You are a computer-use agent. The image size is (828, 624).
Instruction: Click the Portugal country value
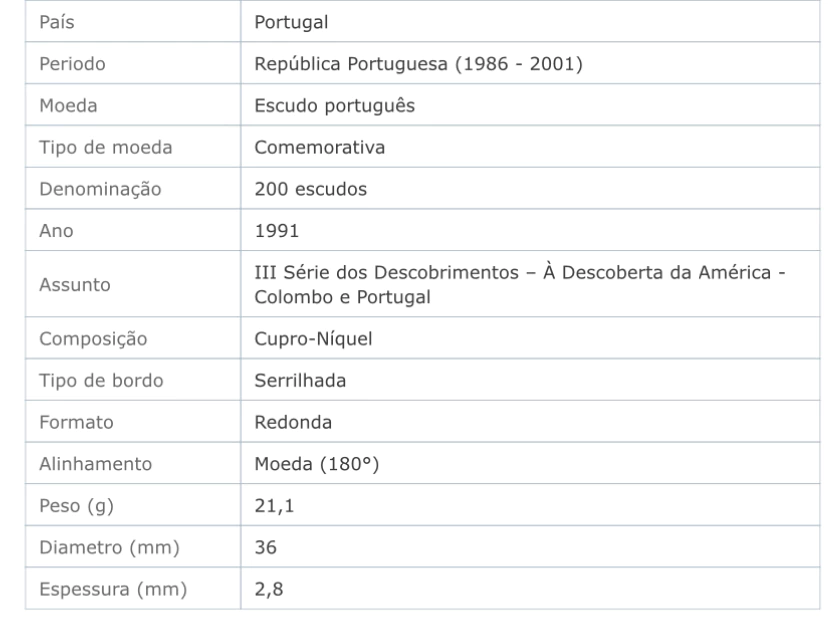[x=291, y=22]
